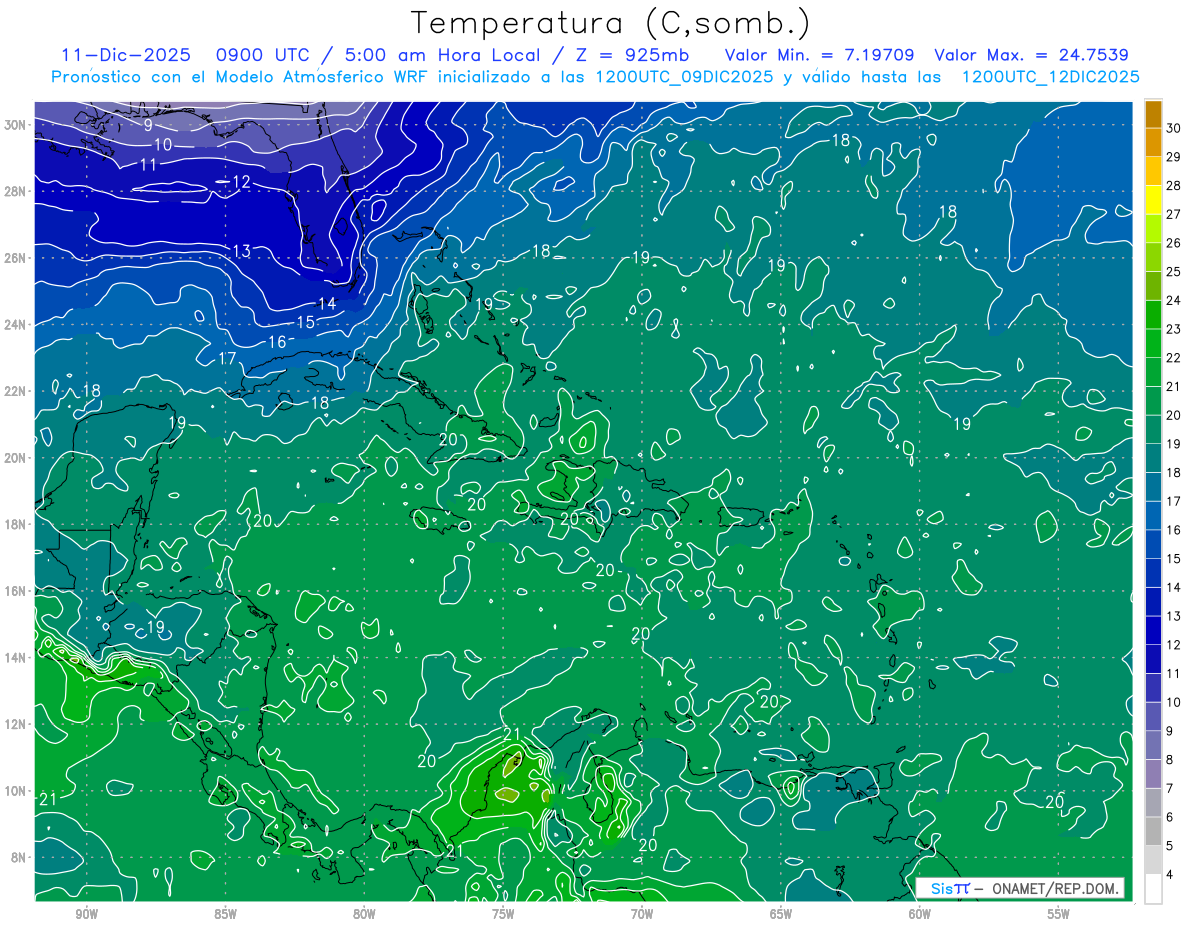Click the color legend swatch between 12 and 13
This screenshot has width=1200, height=927.
click(1153, 630)
